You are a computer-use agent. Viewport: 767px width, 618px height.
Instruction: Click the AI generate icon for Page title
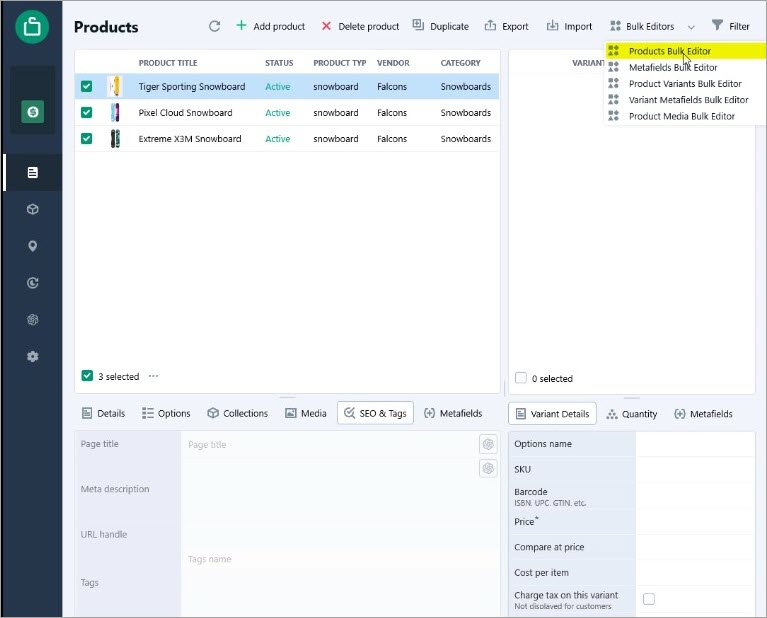488,444
